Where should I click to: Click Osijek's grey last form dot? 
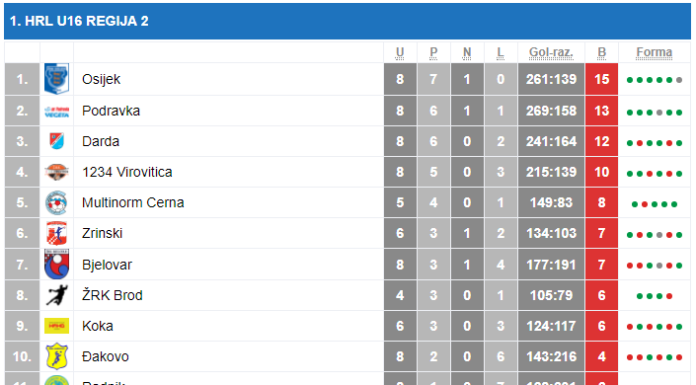[679, 80]
